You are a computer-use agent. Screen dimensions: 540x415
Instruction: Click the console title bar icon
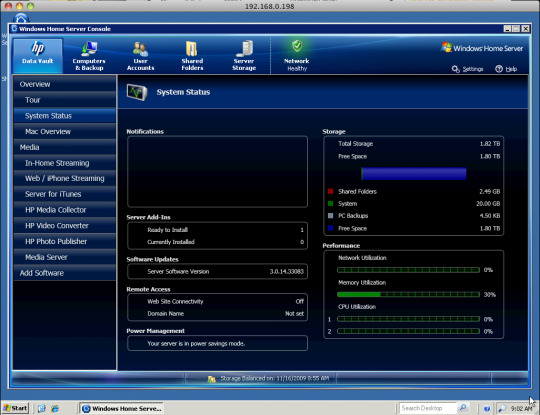pyautogui.click(x=14, y=29)
